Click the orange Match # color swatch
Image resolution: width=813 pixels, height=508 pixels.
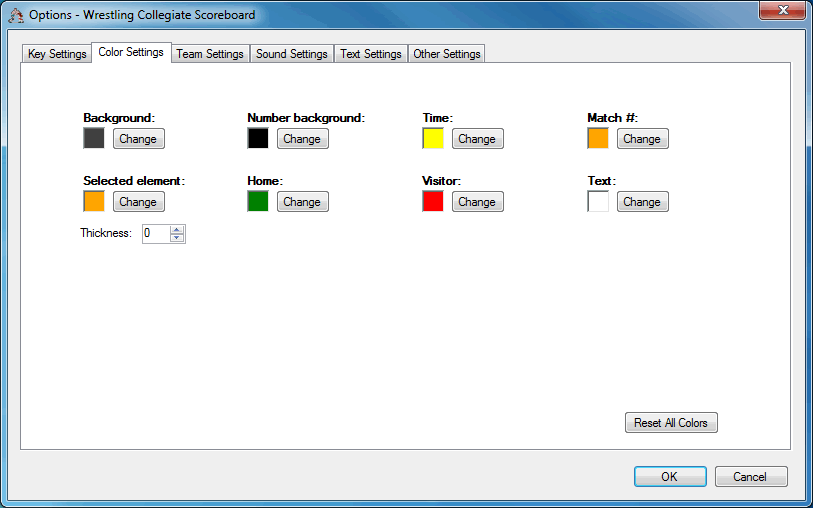click(x=598, y=138)
